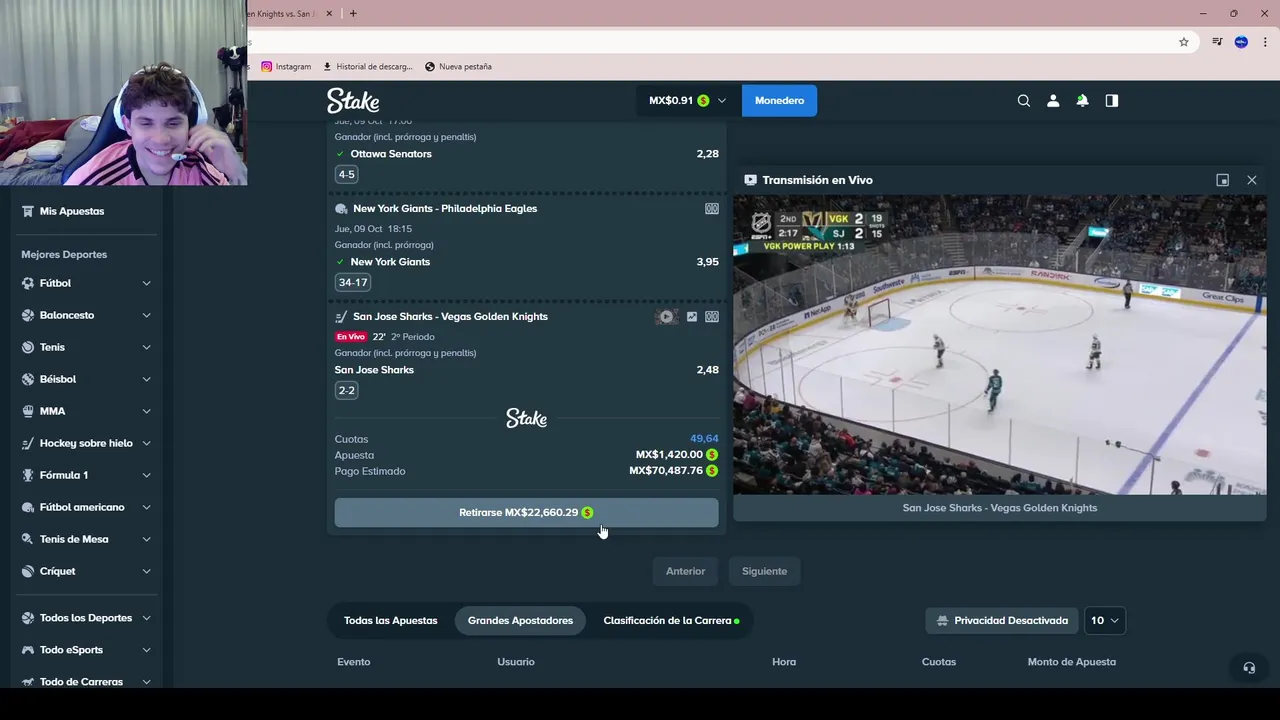Click the Siguiente pagination button

click(x=764, y=571)
